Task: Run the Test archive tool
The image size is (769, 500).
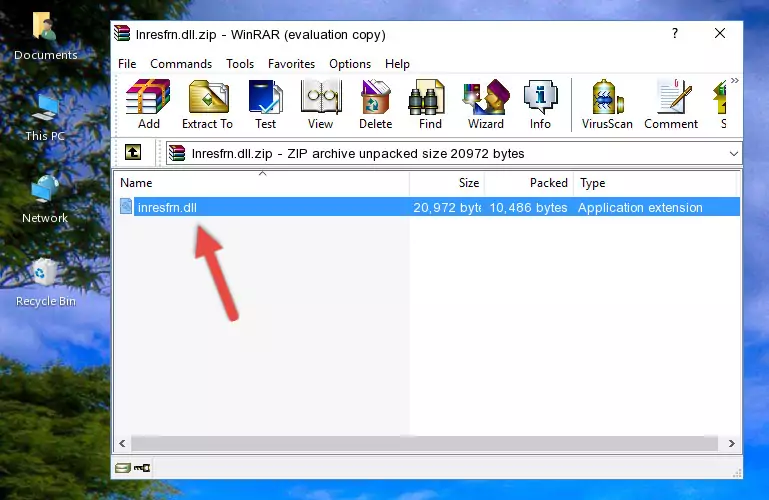Action: click(265, 104)
